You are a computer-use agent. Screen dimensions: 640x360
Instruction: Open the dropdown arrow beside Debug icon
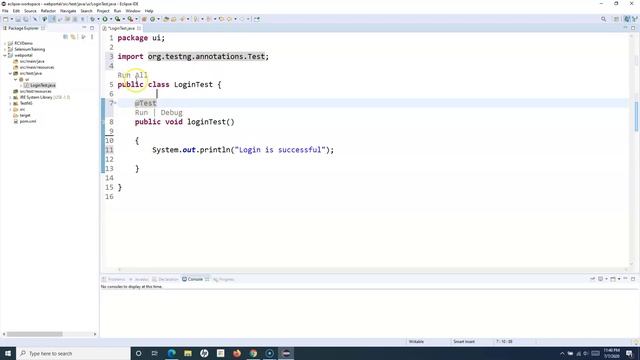[98, 19]
